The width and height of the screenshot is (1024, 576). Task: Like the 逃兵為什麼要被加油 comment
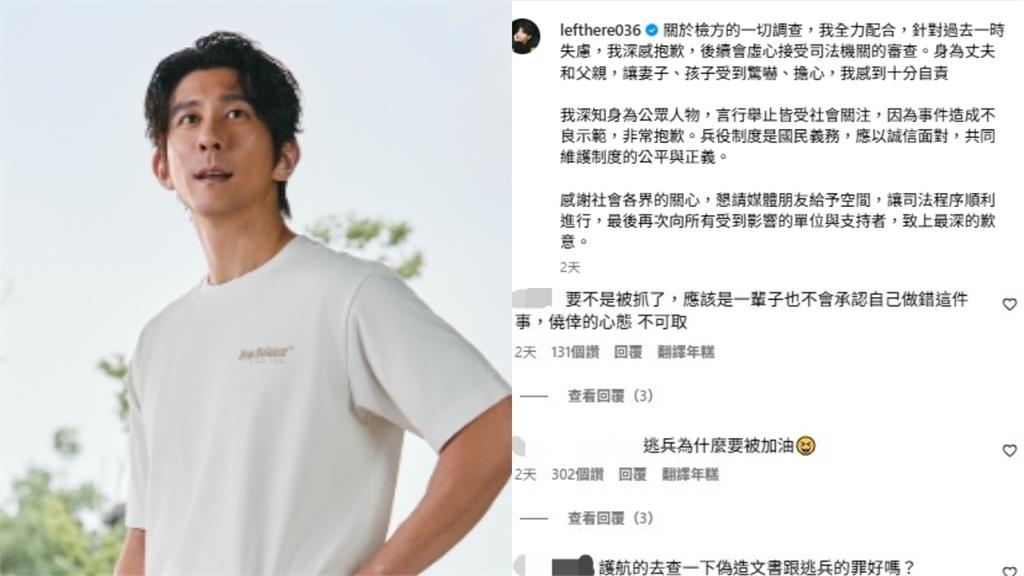coord(1010,451)
